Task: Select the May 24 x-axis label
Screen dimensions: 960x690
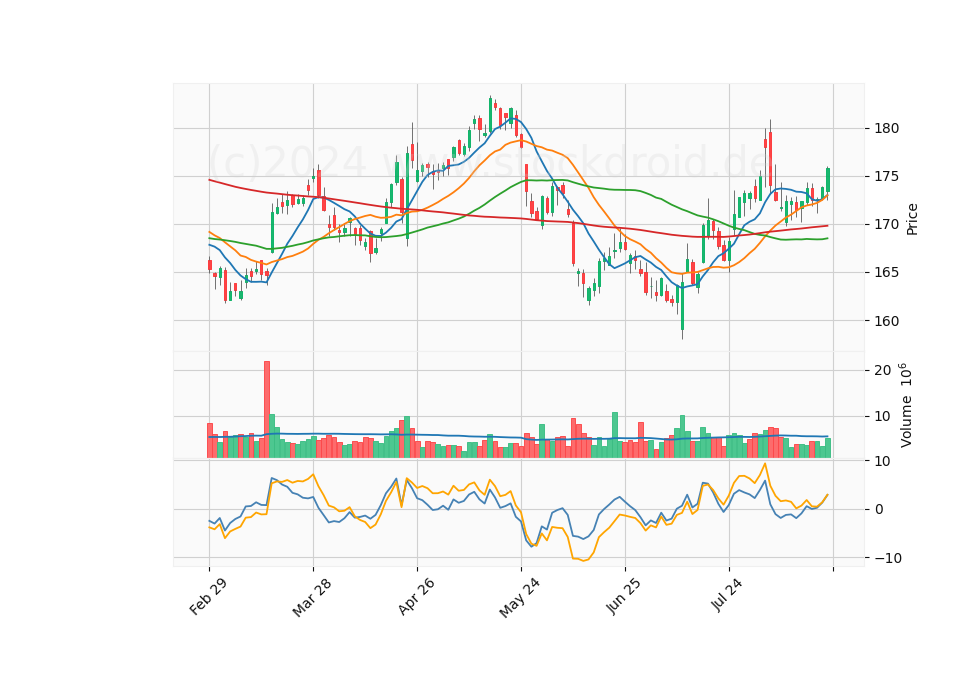Action: pyautogui.click(x=520, y=598)
